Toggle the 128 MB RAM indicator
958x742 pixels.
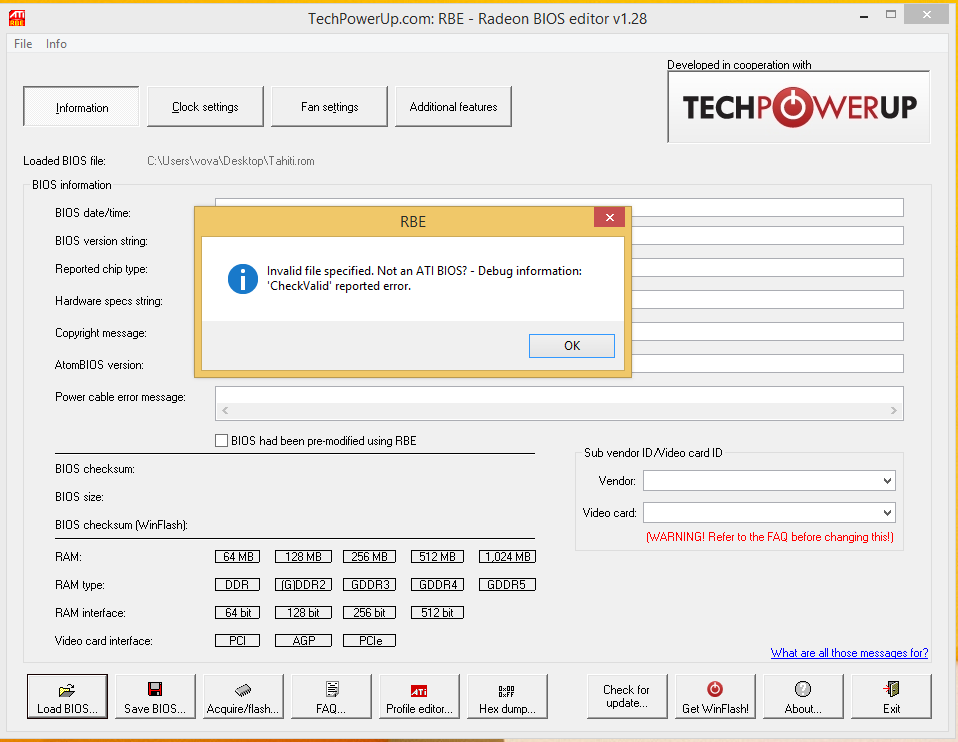coord(304,557)
